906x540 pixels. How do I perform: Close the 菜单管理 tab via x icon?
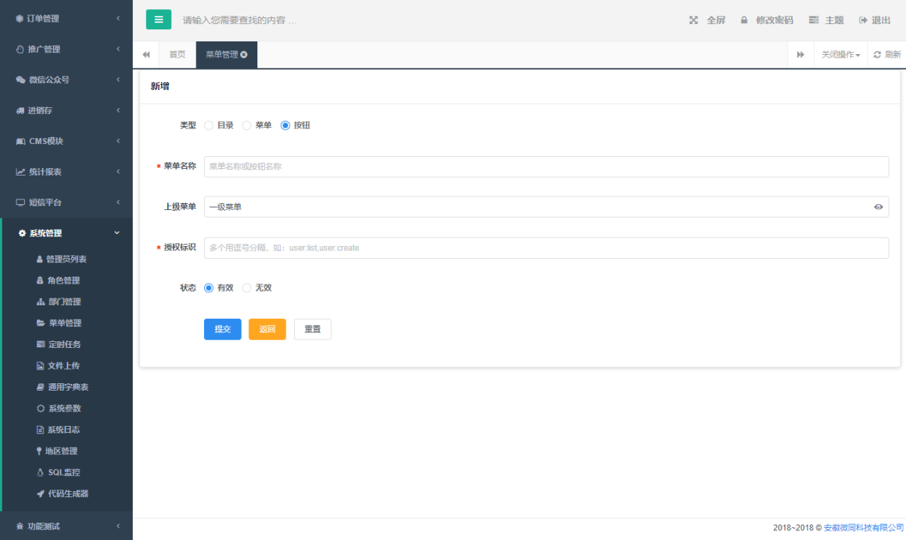pyautogui.click(x=244, y=54)
